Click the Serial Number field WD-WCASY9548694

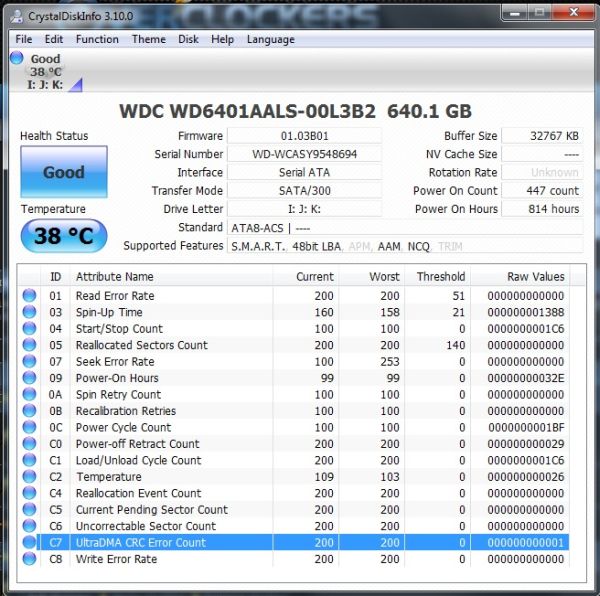[x=305, y=154]
